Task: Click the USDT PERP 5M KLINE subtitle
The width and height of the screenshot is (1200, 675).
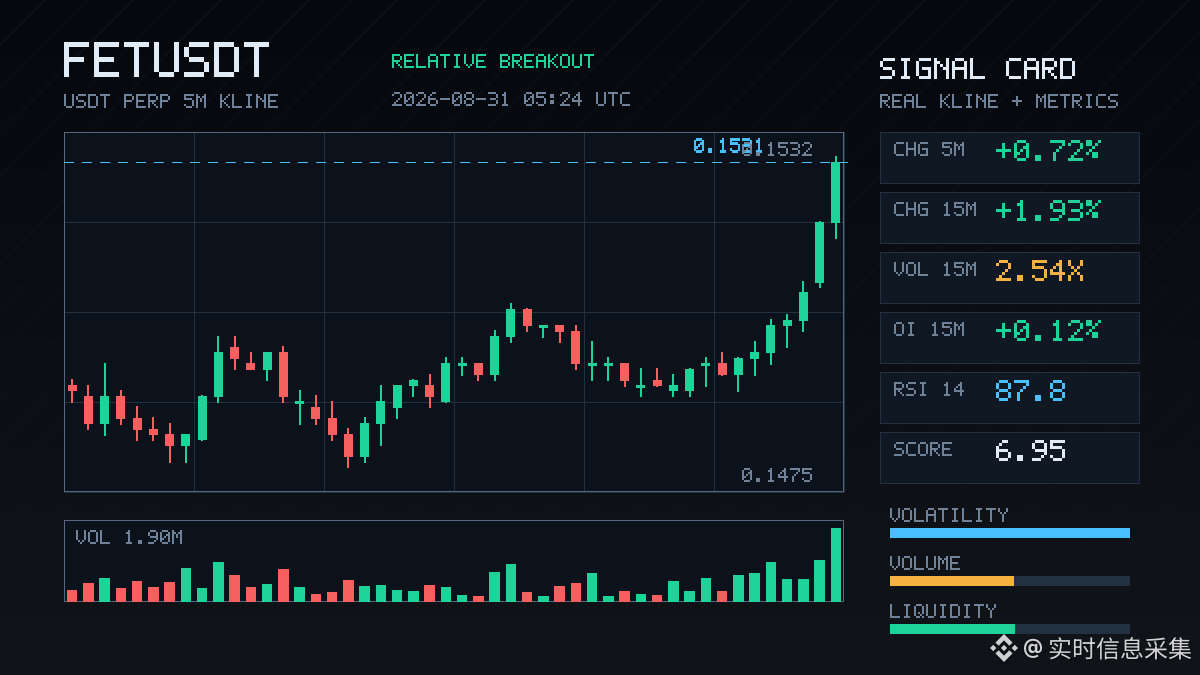Action: pyautogui.click(x=171, y=101)
